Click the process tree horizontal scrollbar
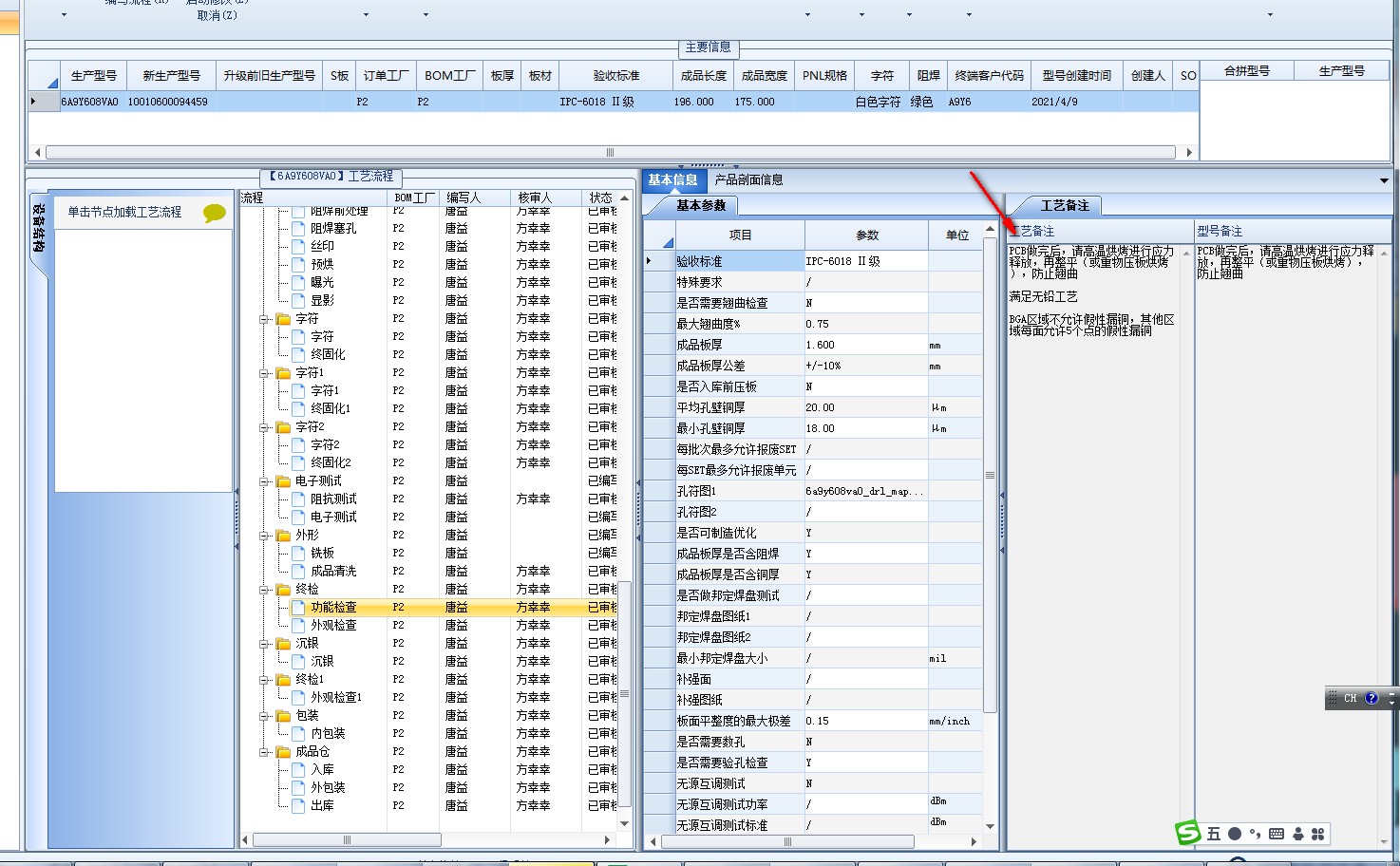This screenshot has width=1400, height=866. [347, 839]
